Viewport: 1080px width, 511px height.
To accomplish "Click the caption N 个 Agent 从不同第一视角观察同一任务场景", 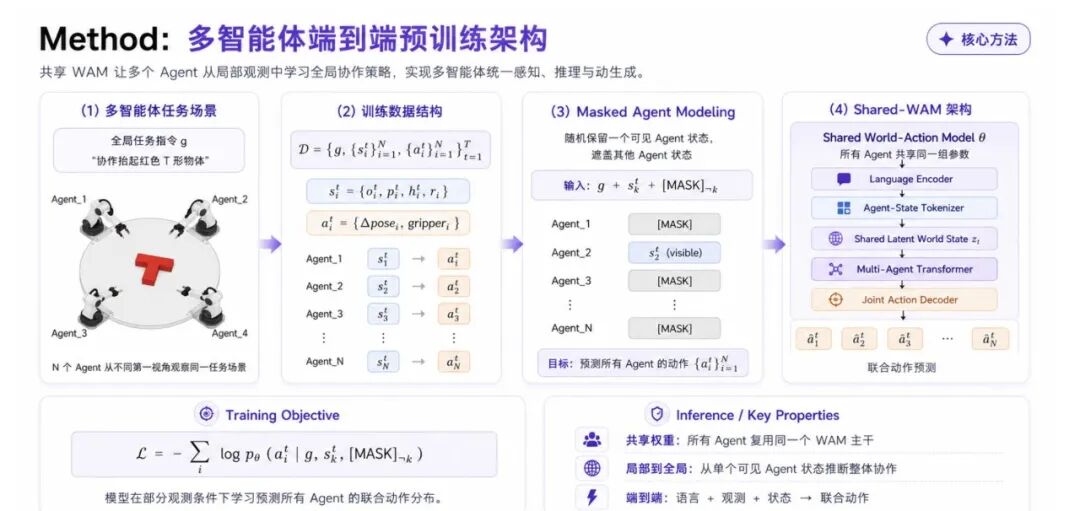I will pyautogui.click(x=149, y=367).
